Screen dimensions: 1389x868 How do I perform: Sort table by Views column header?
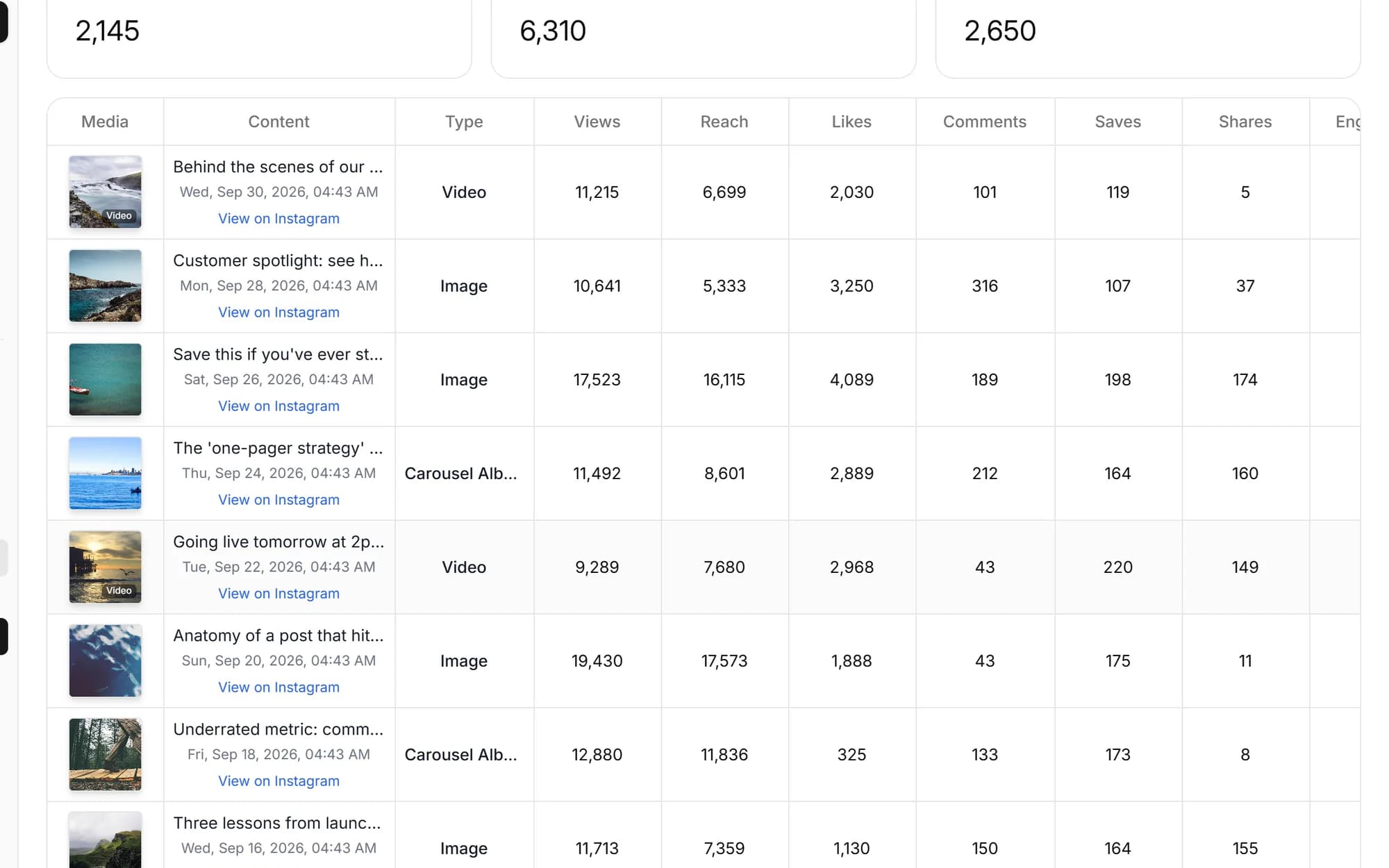point(597,122)
